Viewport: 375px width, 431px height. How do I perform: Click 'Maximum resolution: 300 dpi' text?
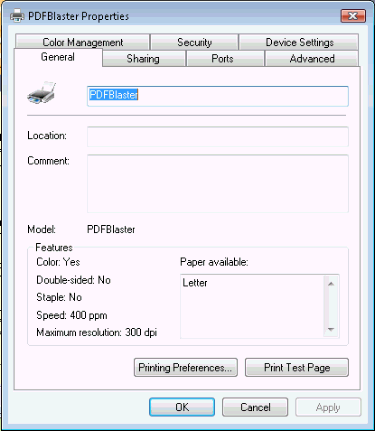click(x=97, y=333)
